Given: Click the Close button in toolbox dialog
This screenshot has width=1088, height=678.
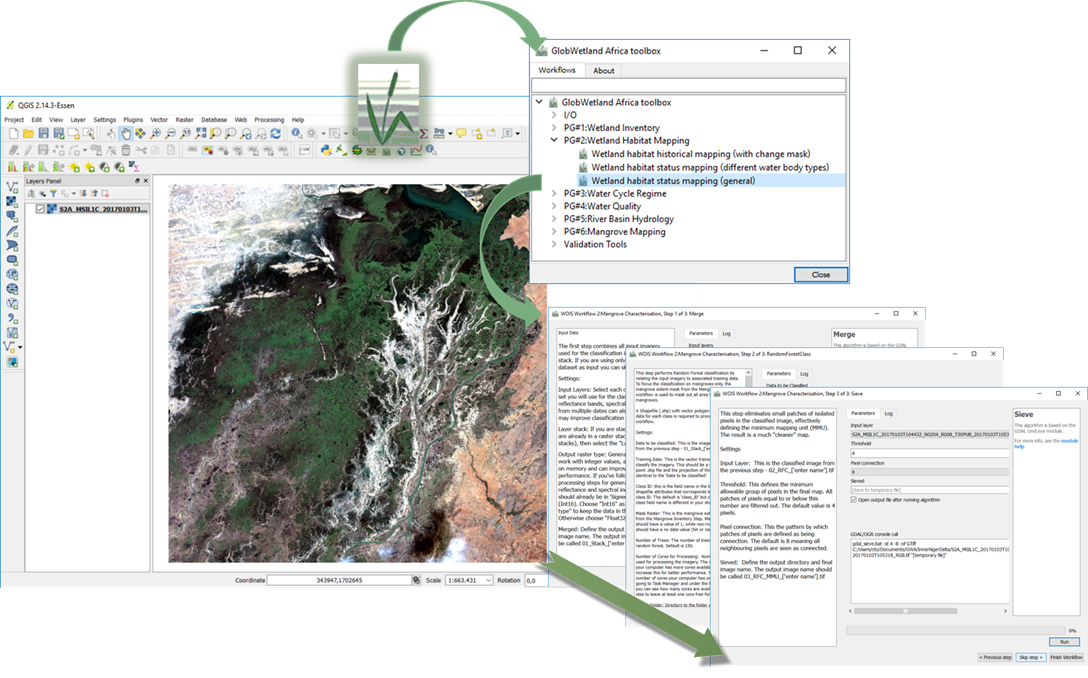Looking at the screenshot, I should pyautogui.click(x=821, y=275).
